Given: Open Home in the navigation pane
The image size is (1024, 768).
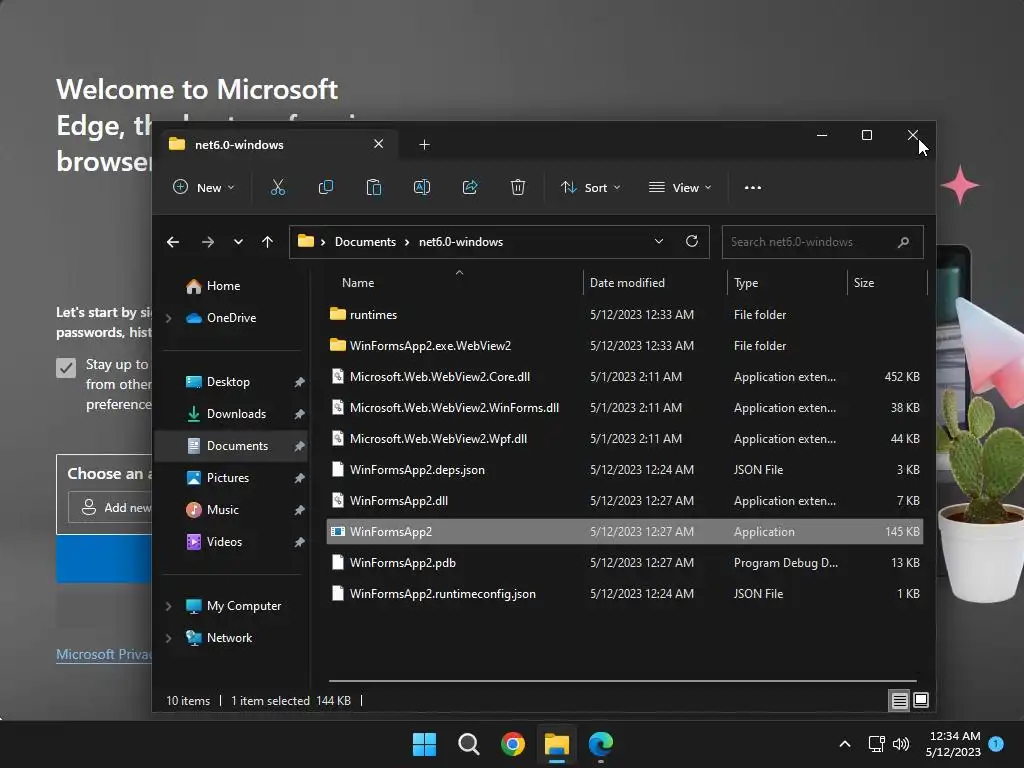Looking at the screenshot, I should point(223,286).
